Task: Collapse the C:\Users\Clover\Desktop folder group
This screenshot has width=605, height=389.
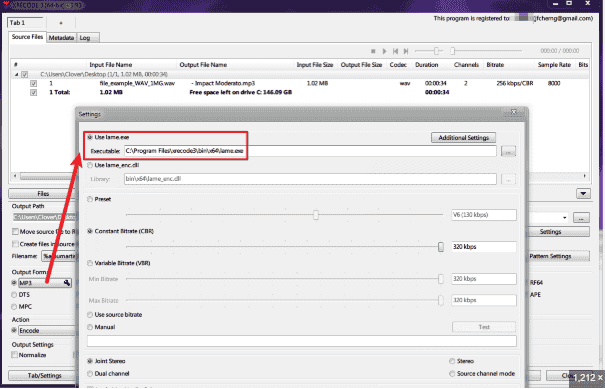Action: [x=16, y=74]
